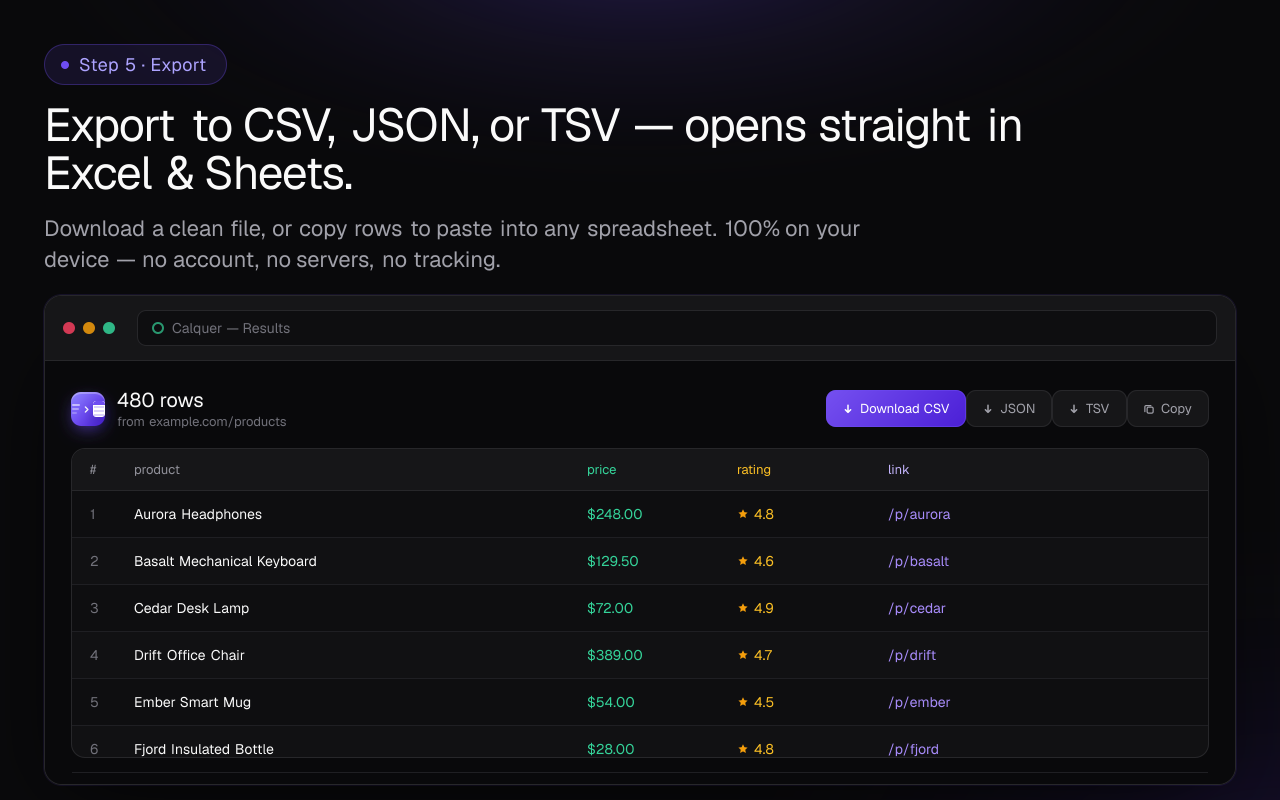
Task: Click the price column header
Action: click(x=602, y=470)
